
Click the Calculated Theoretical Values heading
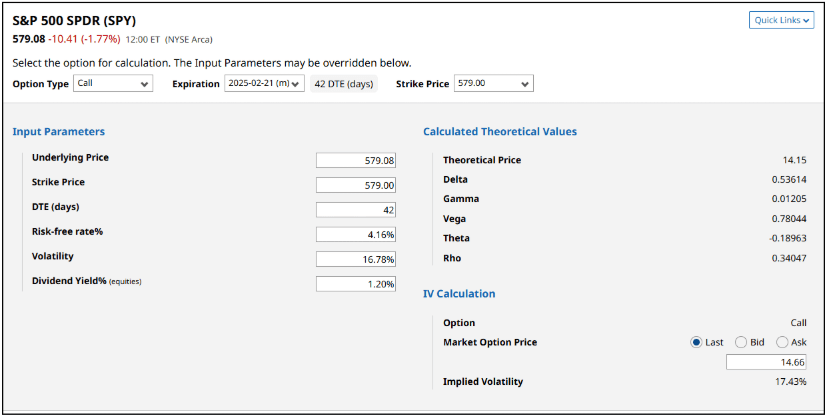click(x=500, y=132)
